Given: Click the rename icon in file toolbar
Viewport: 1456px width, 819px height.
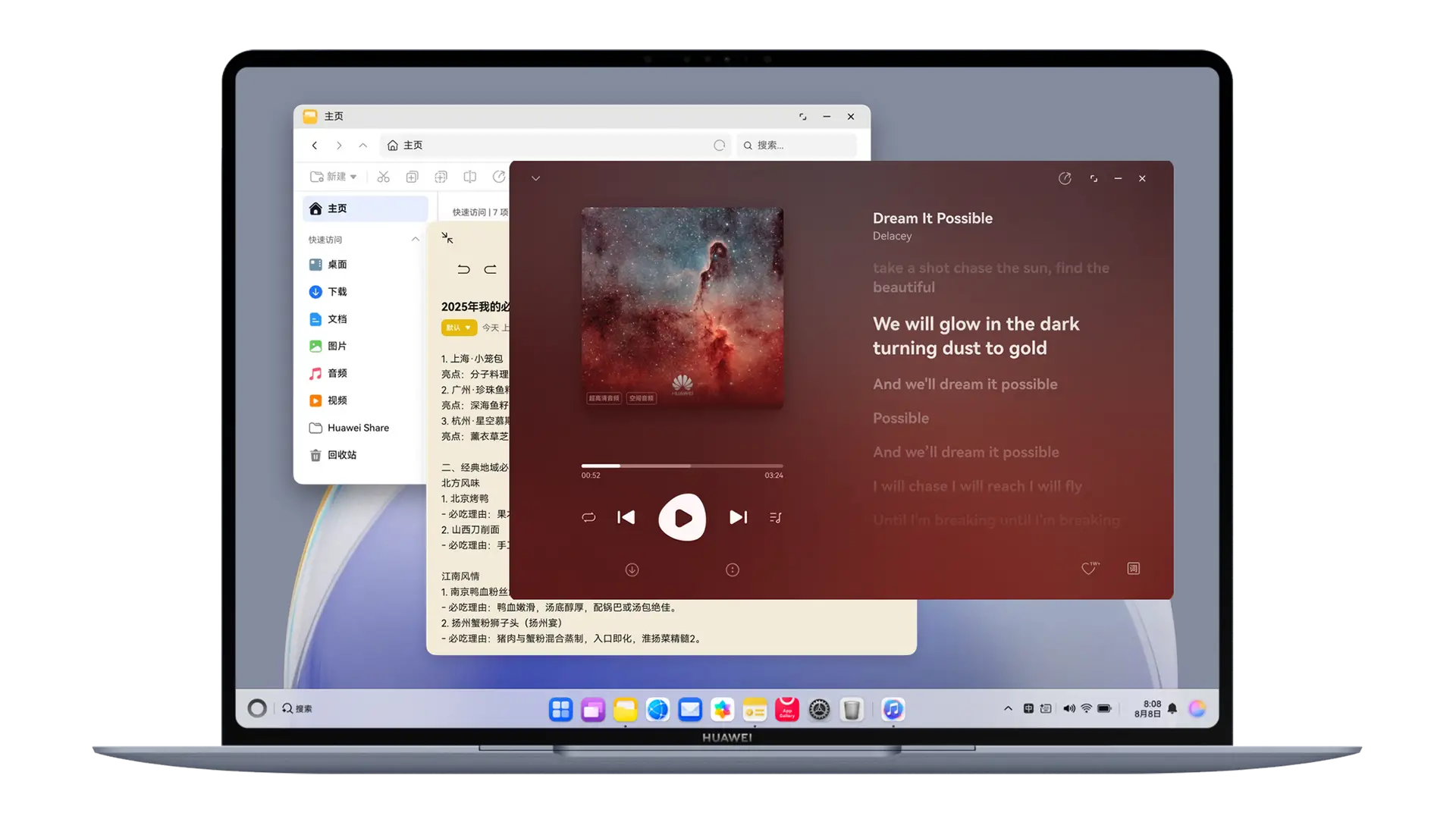Looking at the screenshot, I should [x=469, y=177].
